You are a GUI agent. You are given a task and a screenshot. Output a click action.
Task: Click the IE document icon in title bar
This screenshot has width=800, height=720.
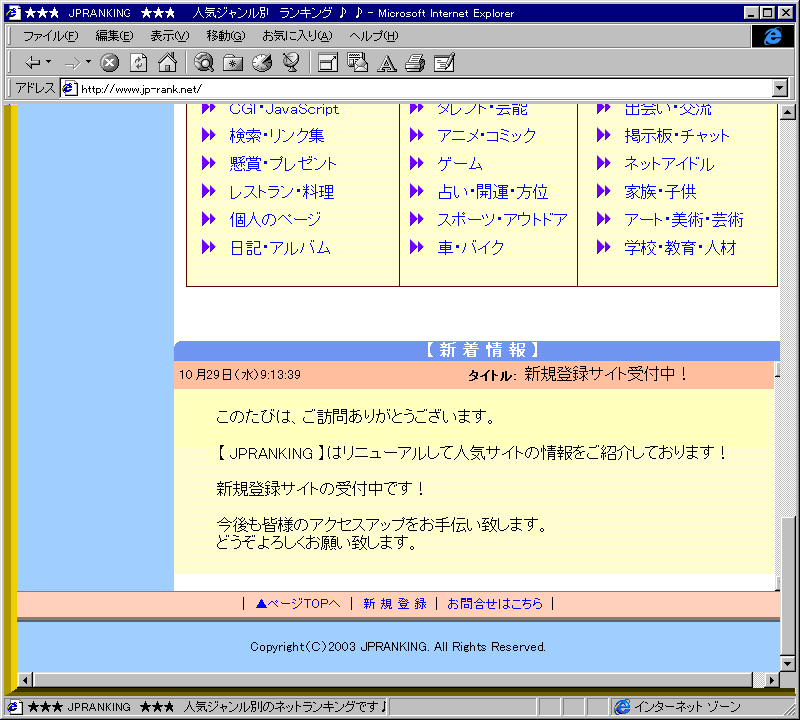(13, 12)
